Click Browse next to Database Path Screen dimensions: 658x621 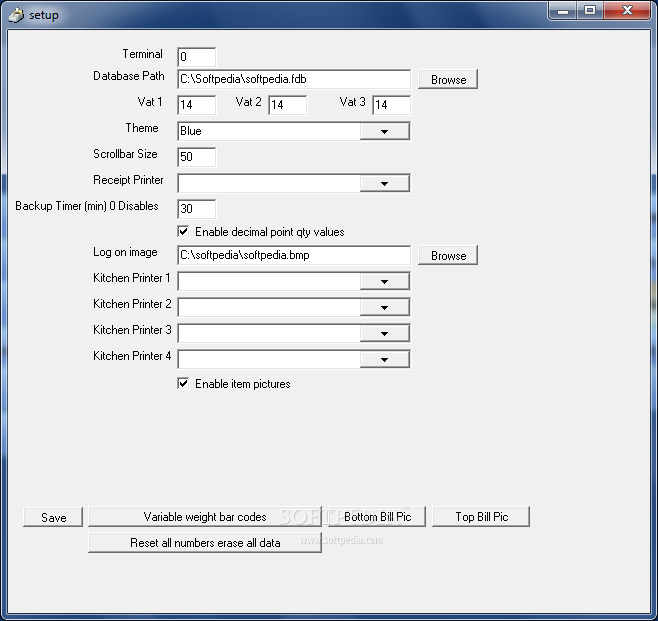(448, 79)
